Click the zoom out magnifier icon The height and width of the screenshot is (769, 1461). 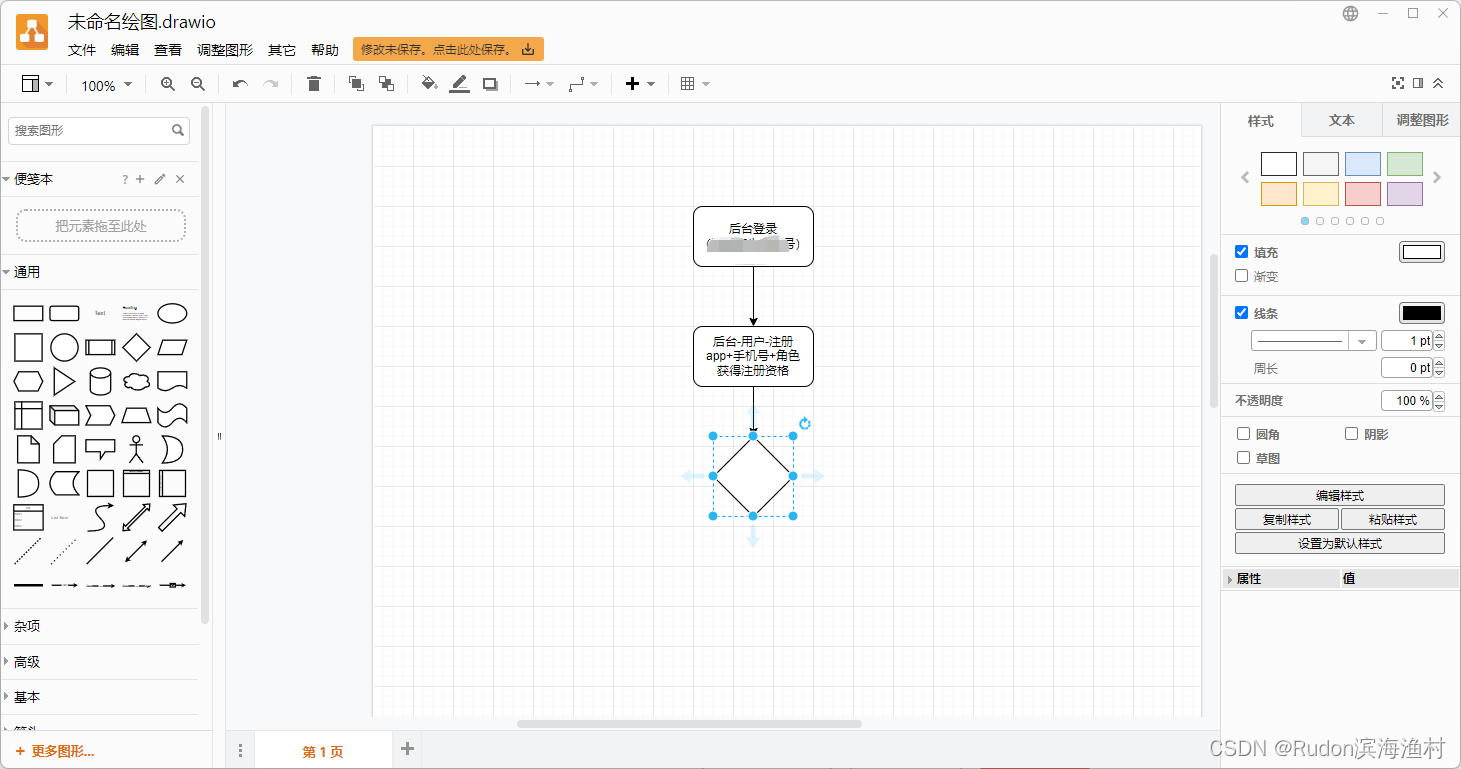tap(198, 85)
